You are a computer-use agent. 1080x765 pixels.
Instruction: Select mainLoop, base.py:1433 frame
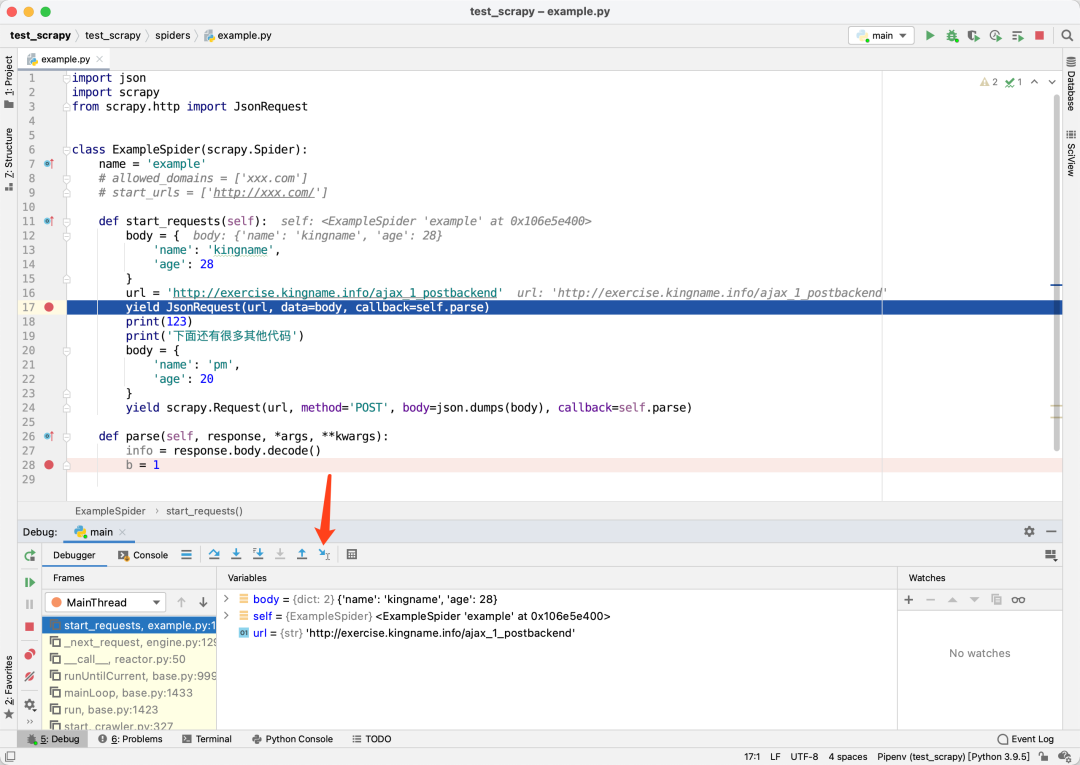click(129, 693)
